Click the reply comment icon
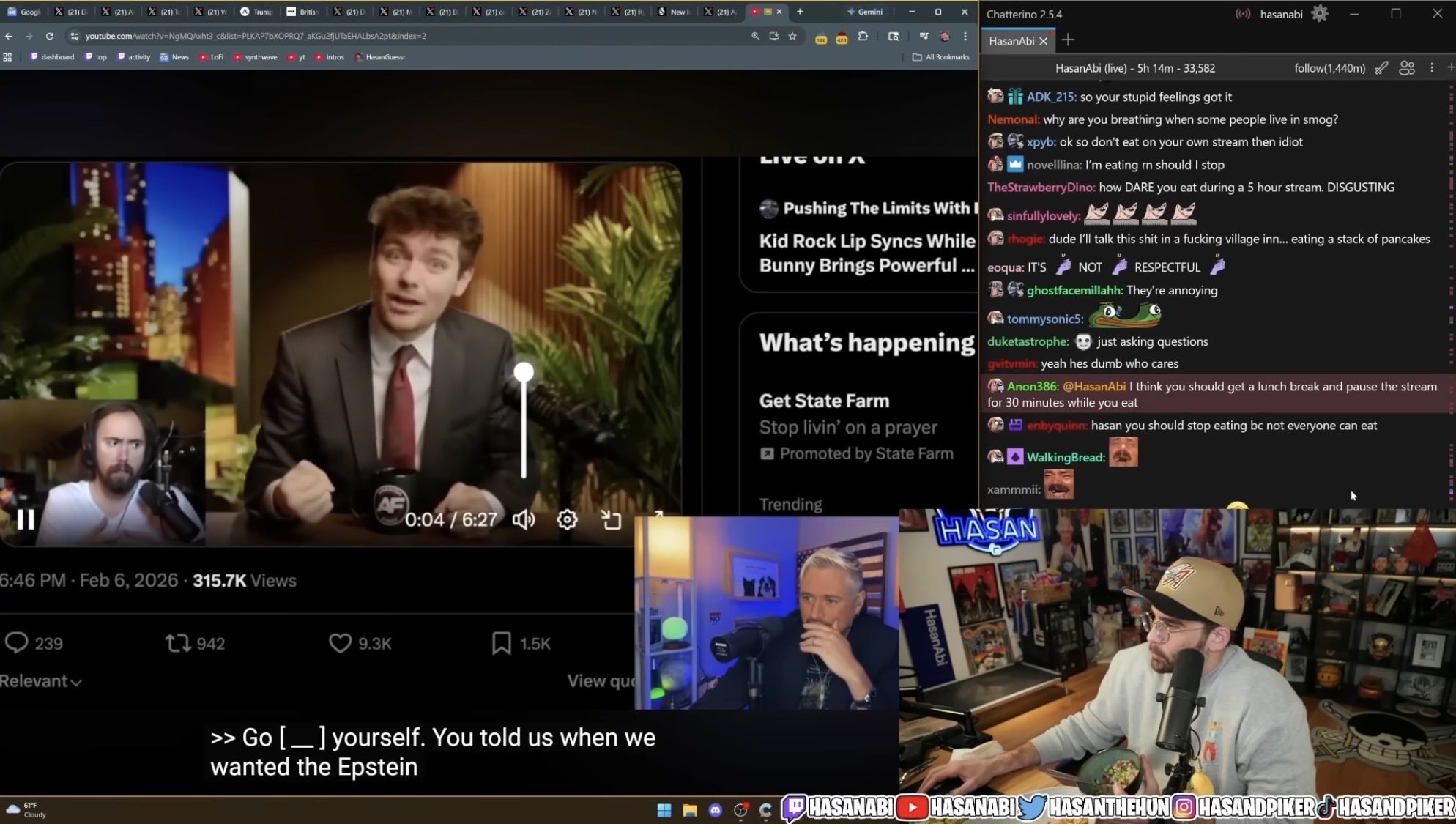Screen dimensions: 1456x824 (x=16, y=643)
